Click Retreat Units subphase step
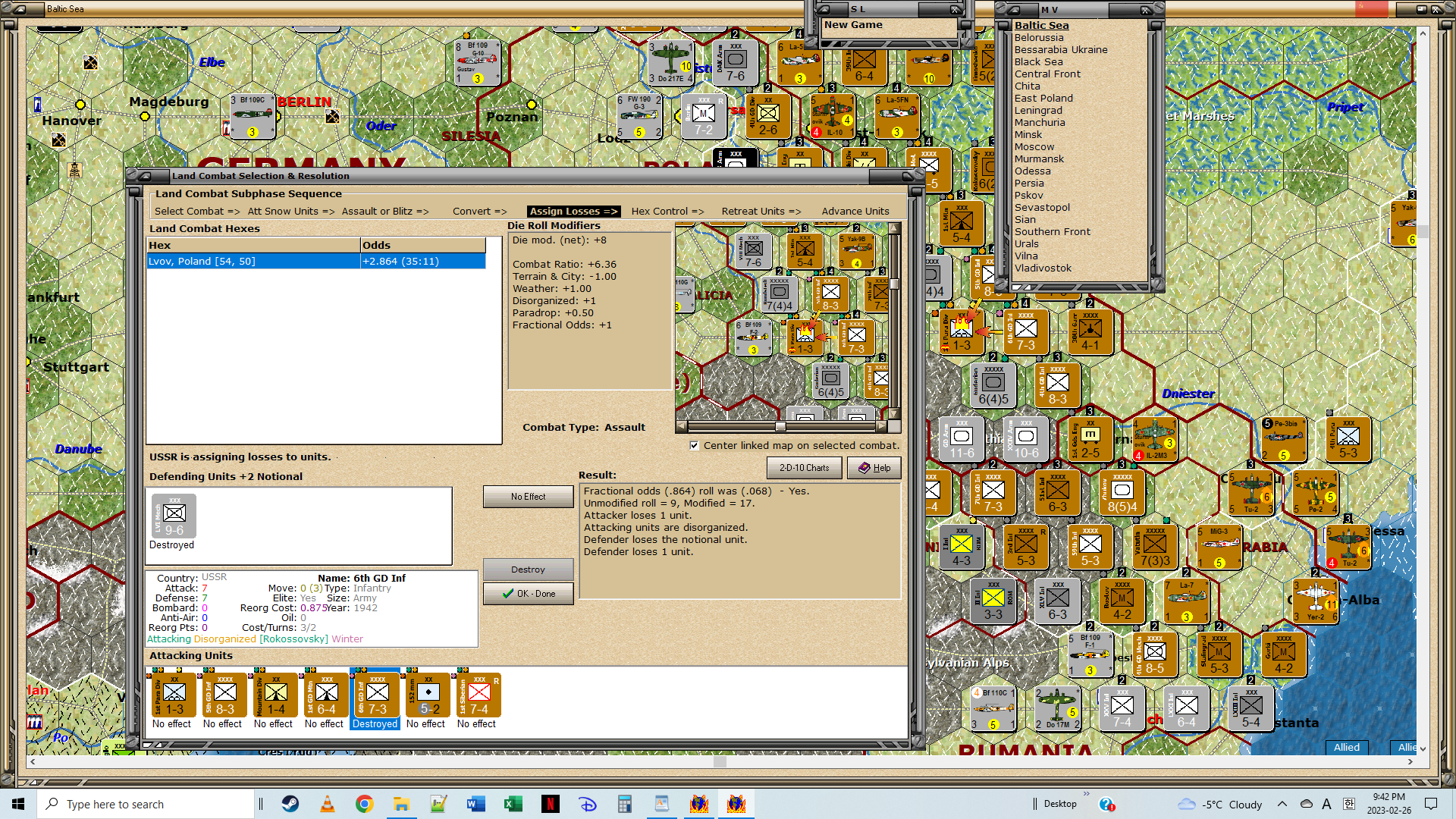The width and height of the screenshot is (1456, 819). 761,212
